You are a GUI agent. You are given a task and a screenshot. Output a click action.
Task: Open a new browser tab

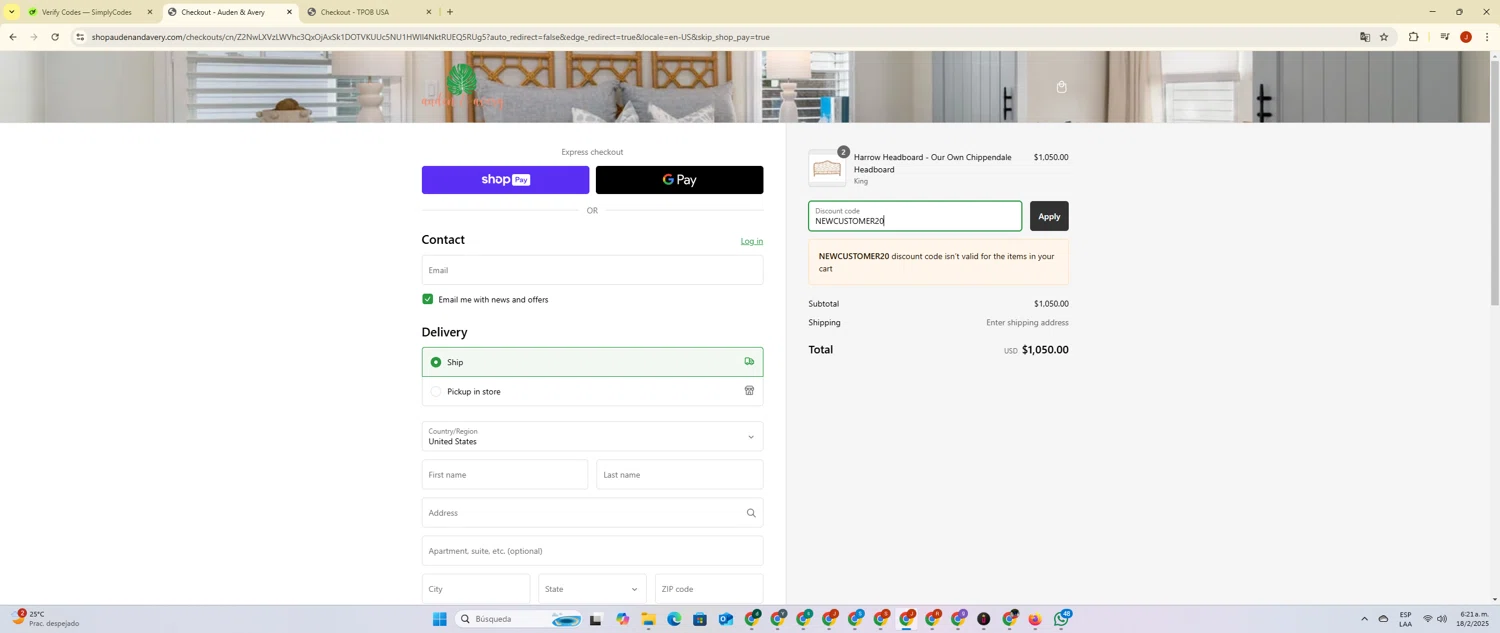coord(450,12)
